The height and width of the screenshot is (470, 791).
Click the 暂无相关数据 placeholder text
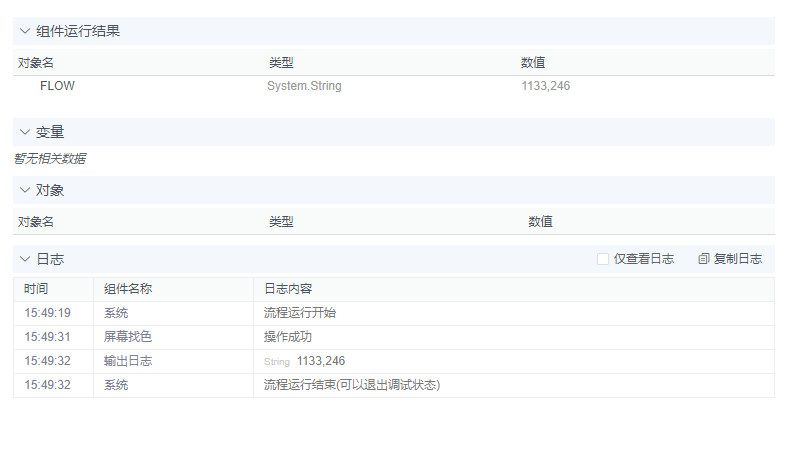(x=49, y=158)
